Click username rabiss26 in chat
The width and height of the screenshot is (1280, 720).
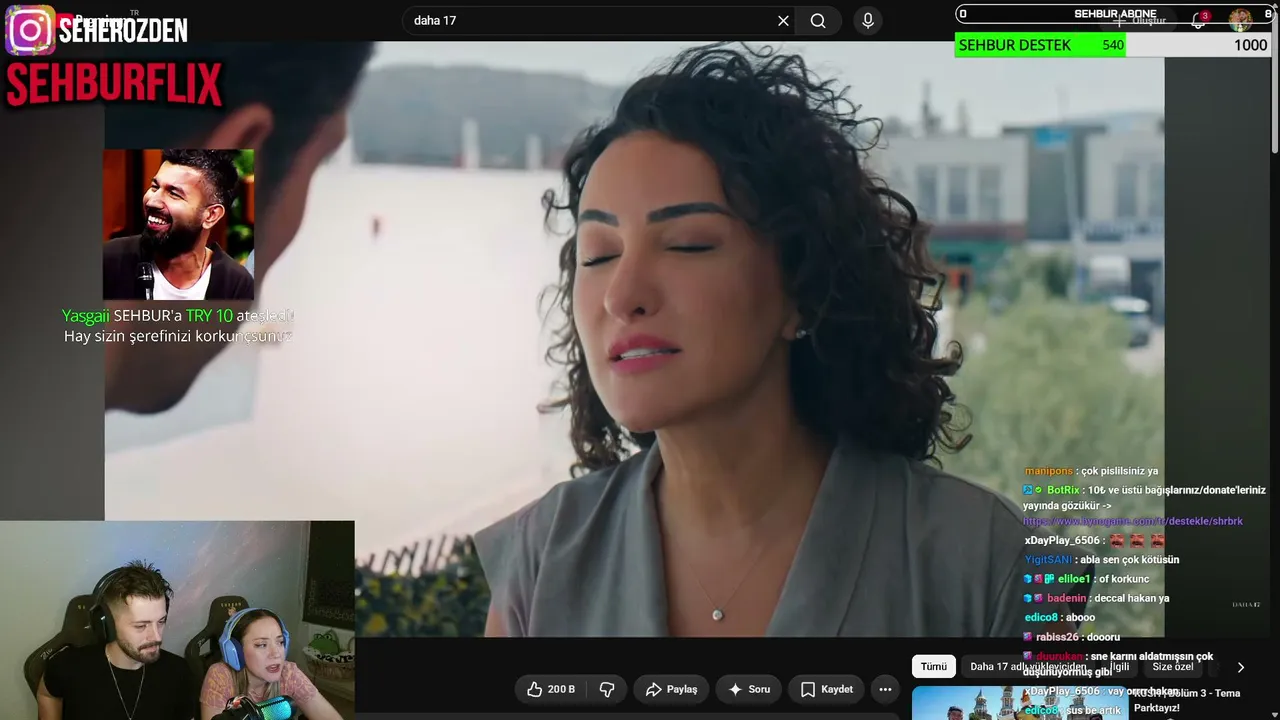(x=1057, y=637)
